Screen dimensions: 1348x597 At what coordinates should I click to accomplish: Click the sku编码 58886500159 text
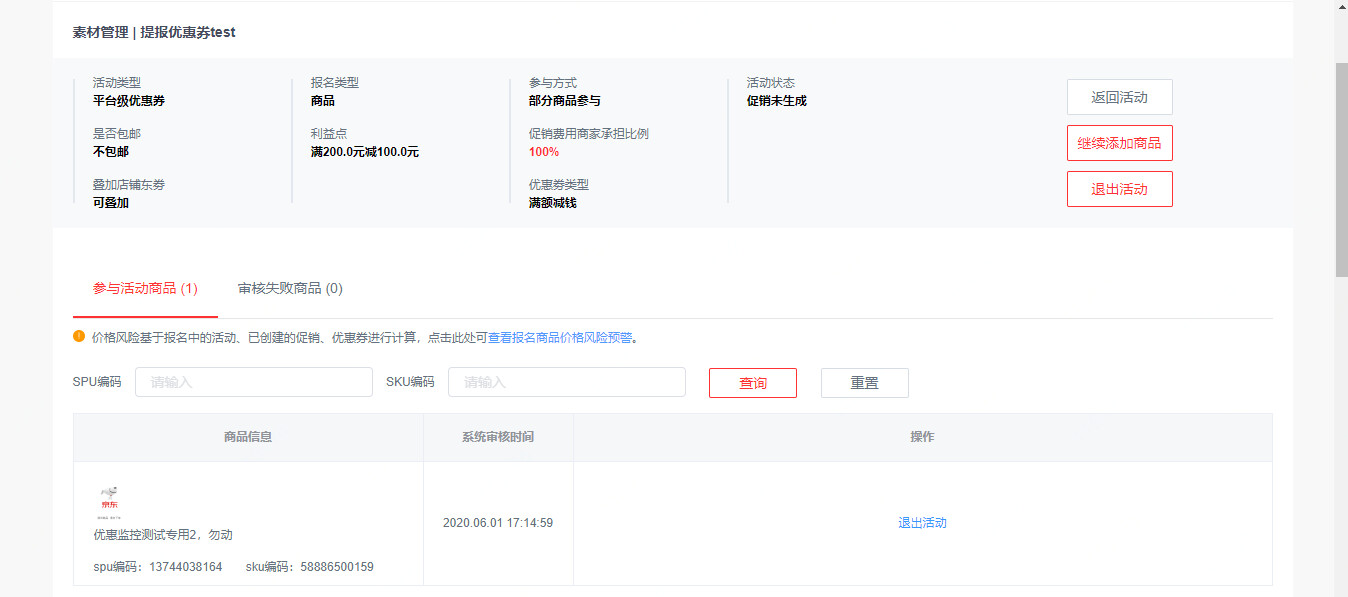point(309,567)
